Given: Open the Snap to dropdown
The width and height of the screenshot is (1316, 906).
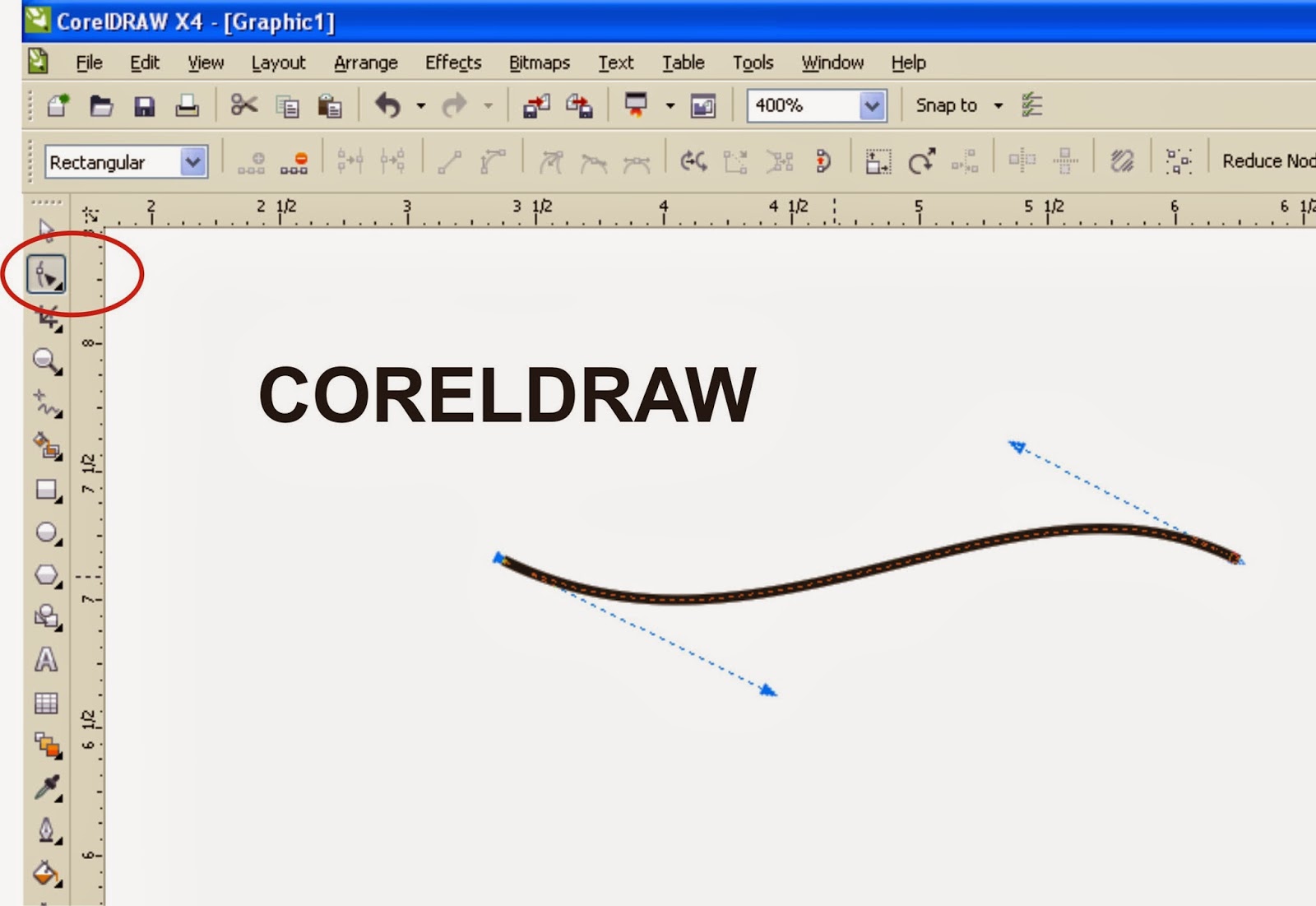Looking at the screenshot, I should point(959,105).
